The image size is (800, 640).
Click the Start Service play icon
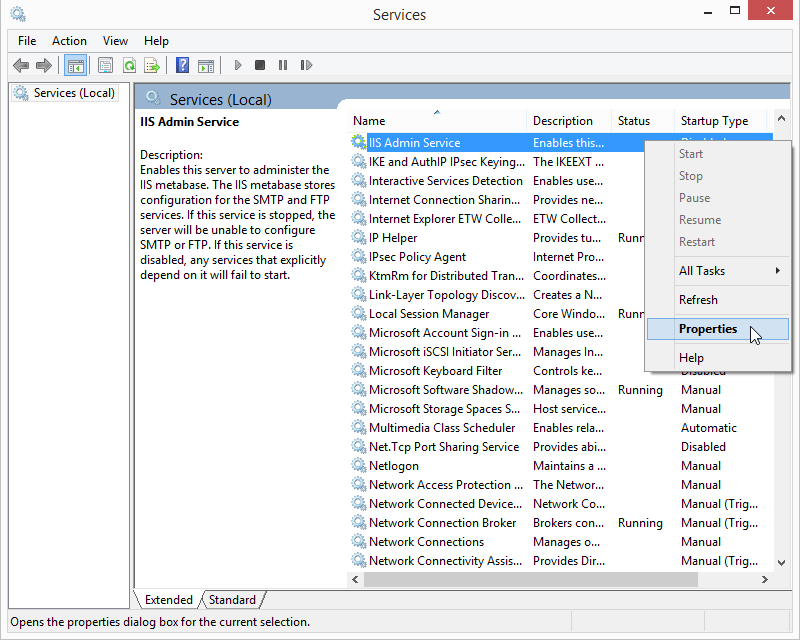[238, 65]
